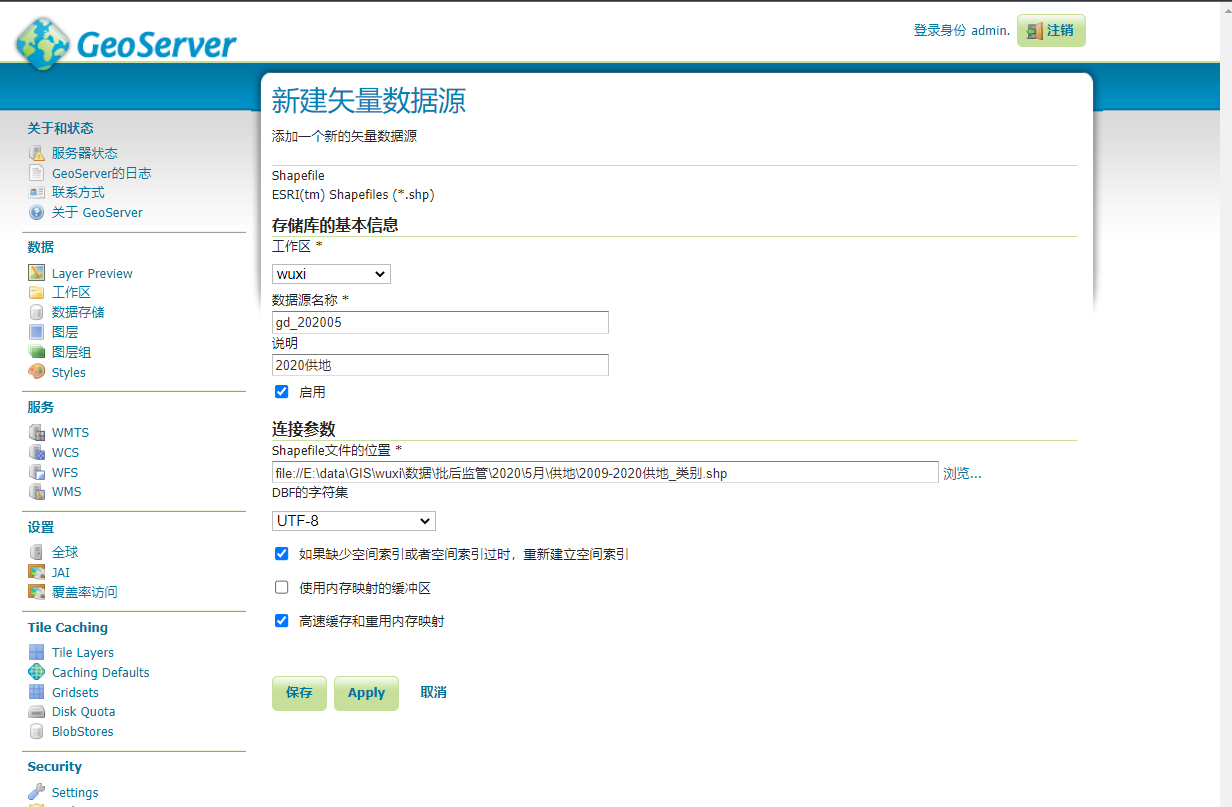Enable 使用内存映射的缓冲区 checkbox
The height and width of the screenshot is (807, 1232).
[282, 588]
